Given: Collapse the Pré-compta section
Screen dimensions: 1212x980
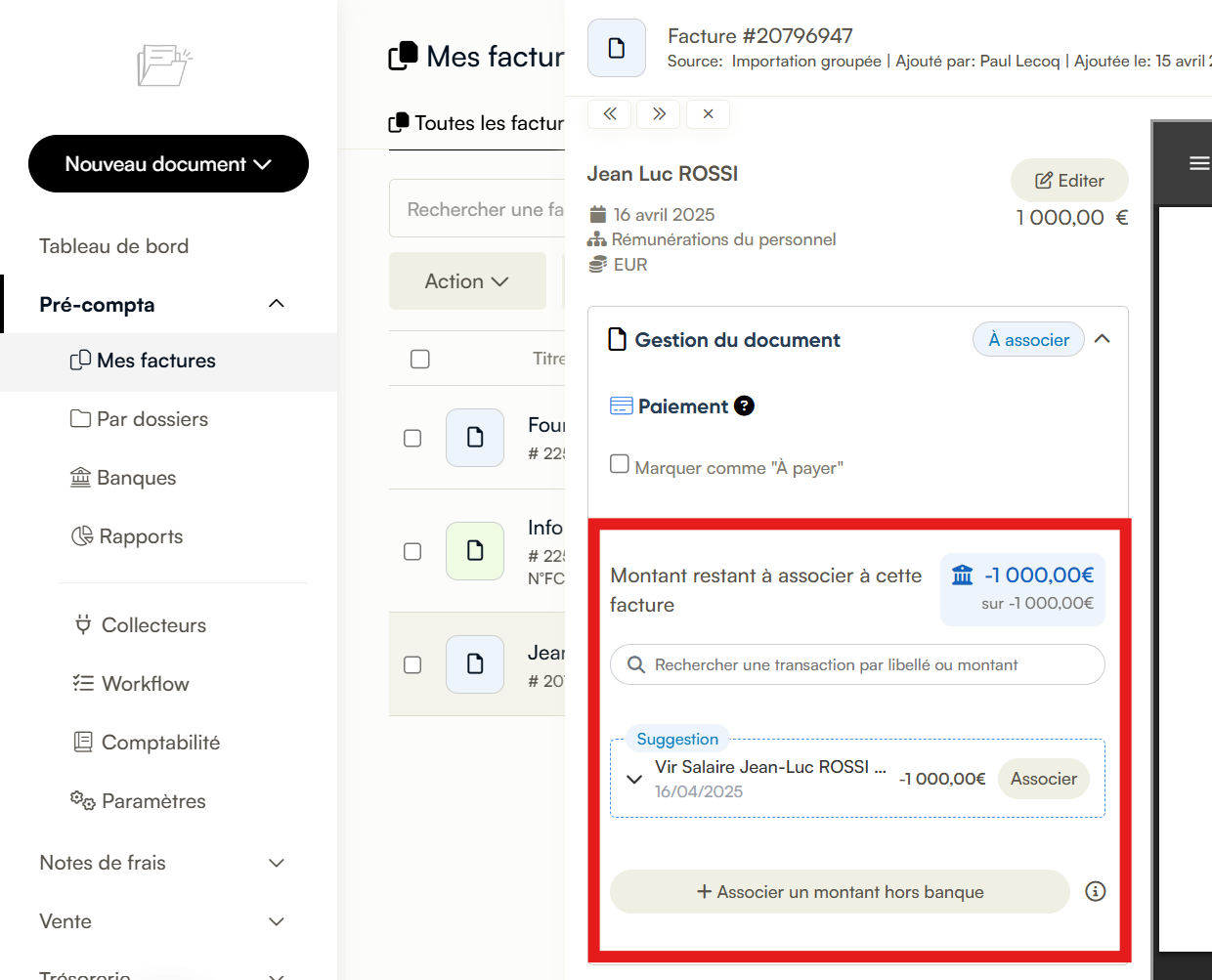Looking at the screenshot, I should pyautogui.click(x=277, y=304).
